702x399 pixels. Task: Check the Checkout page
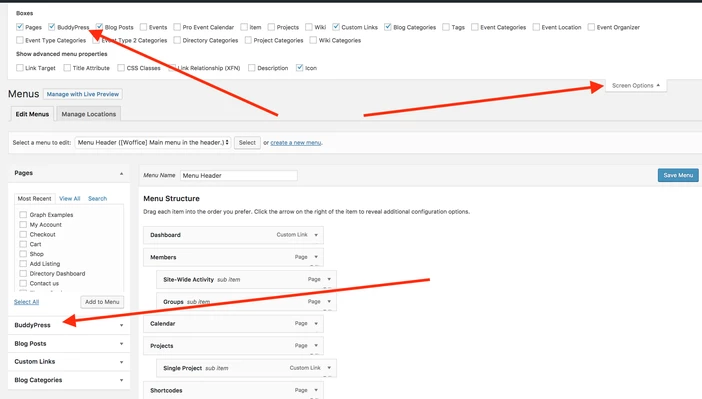[23, 234]
